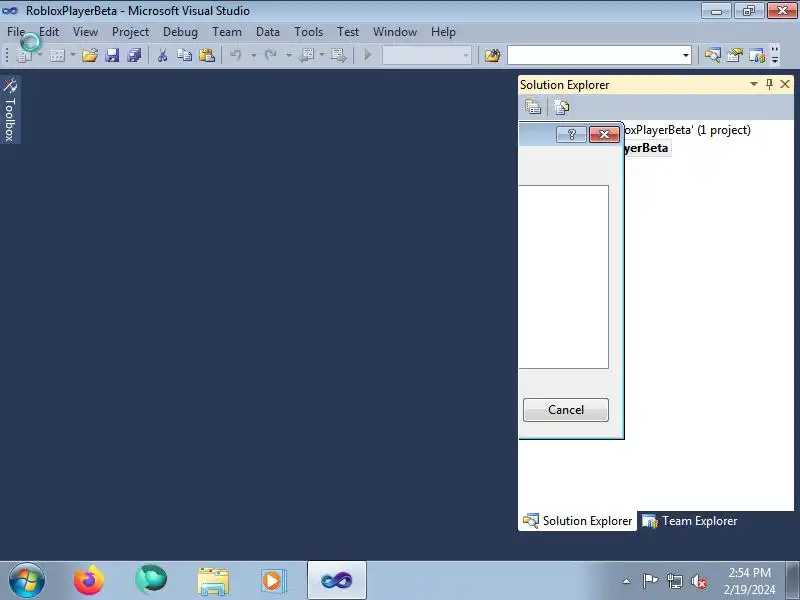This screenshot has width=800, height=600.
Task: Open the Windows Start menu orb
Action: [27, 581]
